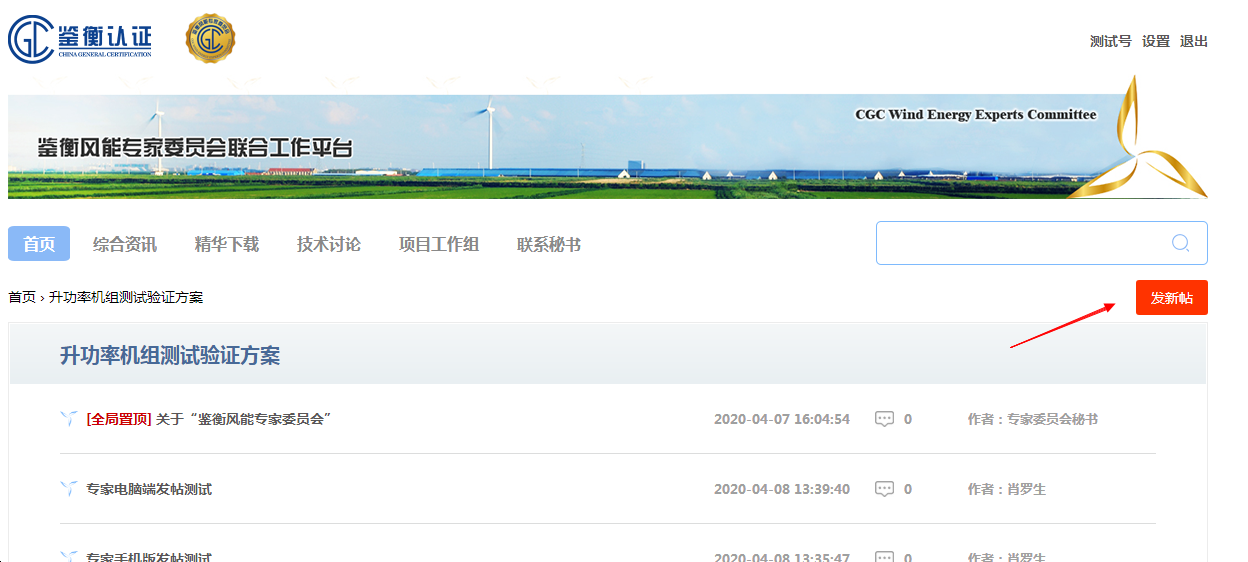Image resolution: width=1248 pixels, height=562 pixels.
Task: Click the CGC 鉴衡认证 logo
Action: (80, 39)
